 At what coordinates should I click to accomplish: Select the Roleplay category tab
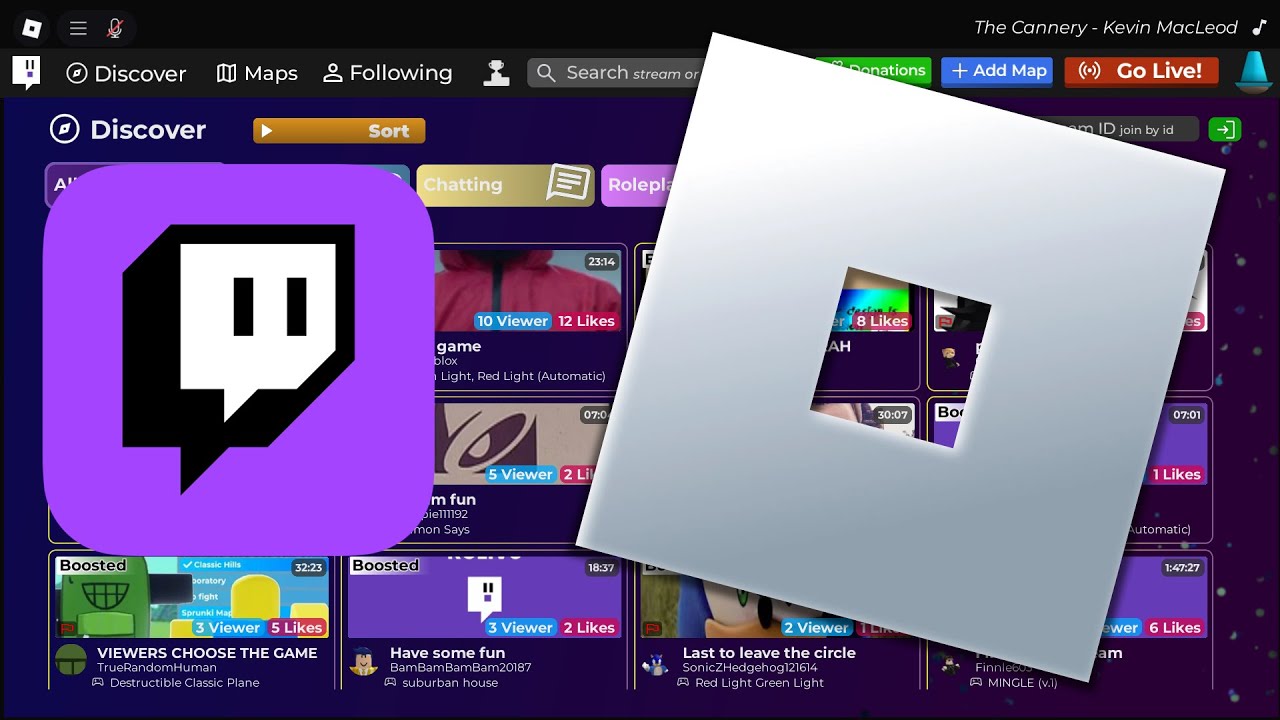(x=640, y=185)
